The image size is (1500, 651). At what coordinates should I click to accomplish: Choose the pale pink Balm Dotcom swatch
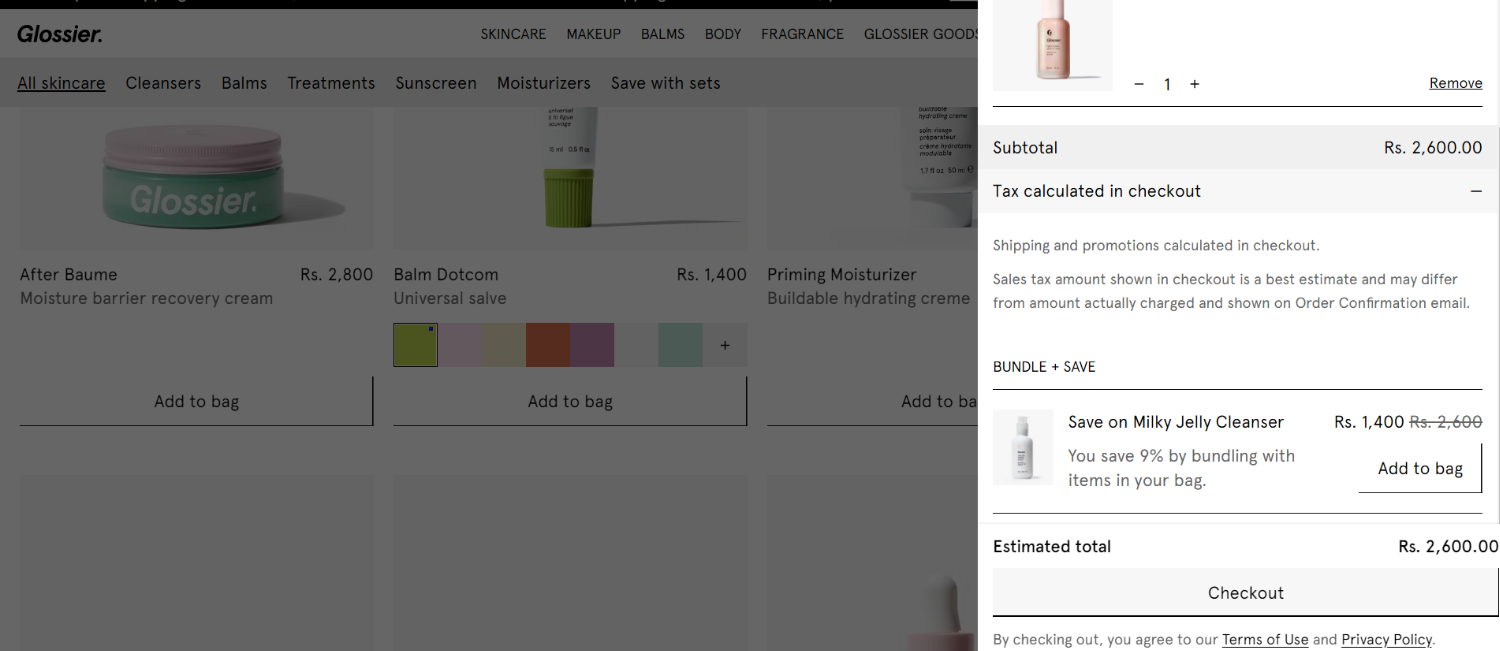coord(460,345)
